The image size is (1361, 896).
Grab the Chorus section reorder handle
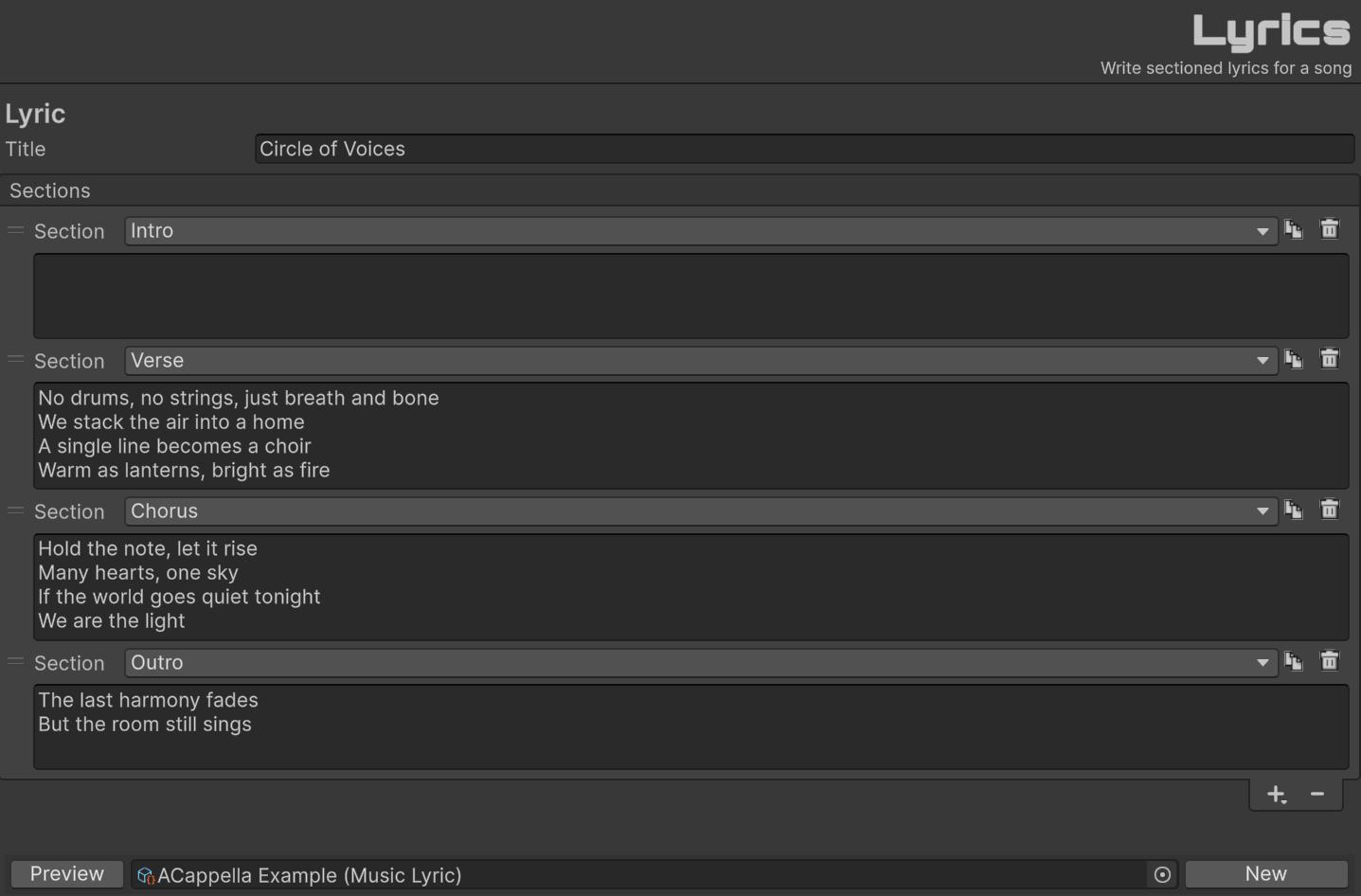pos(15,511)
